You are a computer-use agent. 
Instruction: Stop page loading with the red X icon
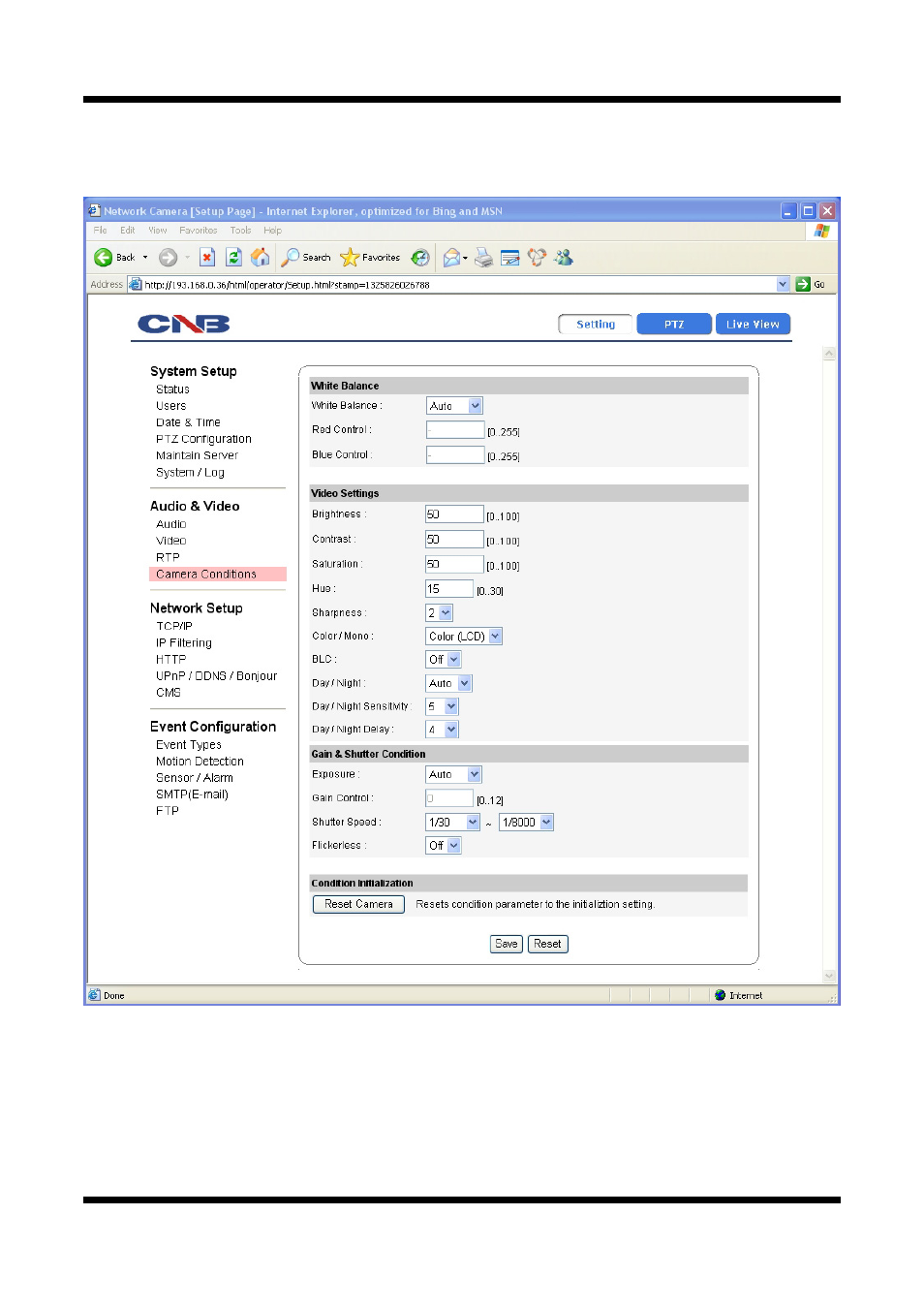tap(207, 258)
